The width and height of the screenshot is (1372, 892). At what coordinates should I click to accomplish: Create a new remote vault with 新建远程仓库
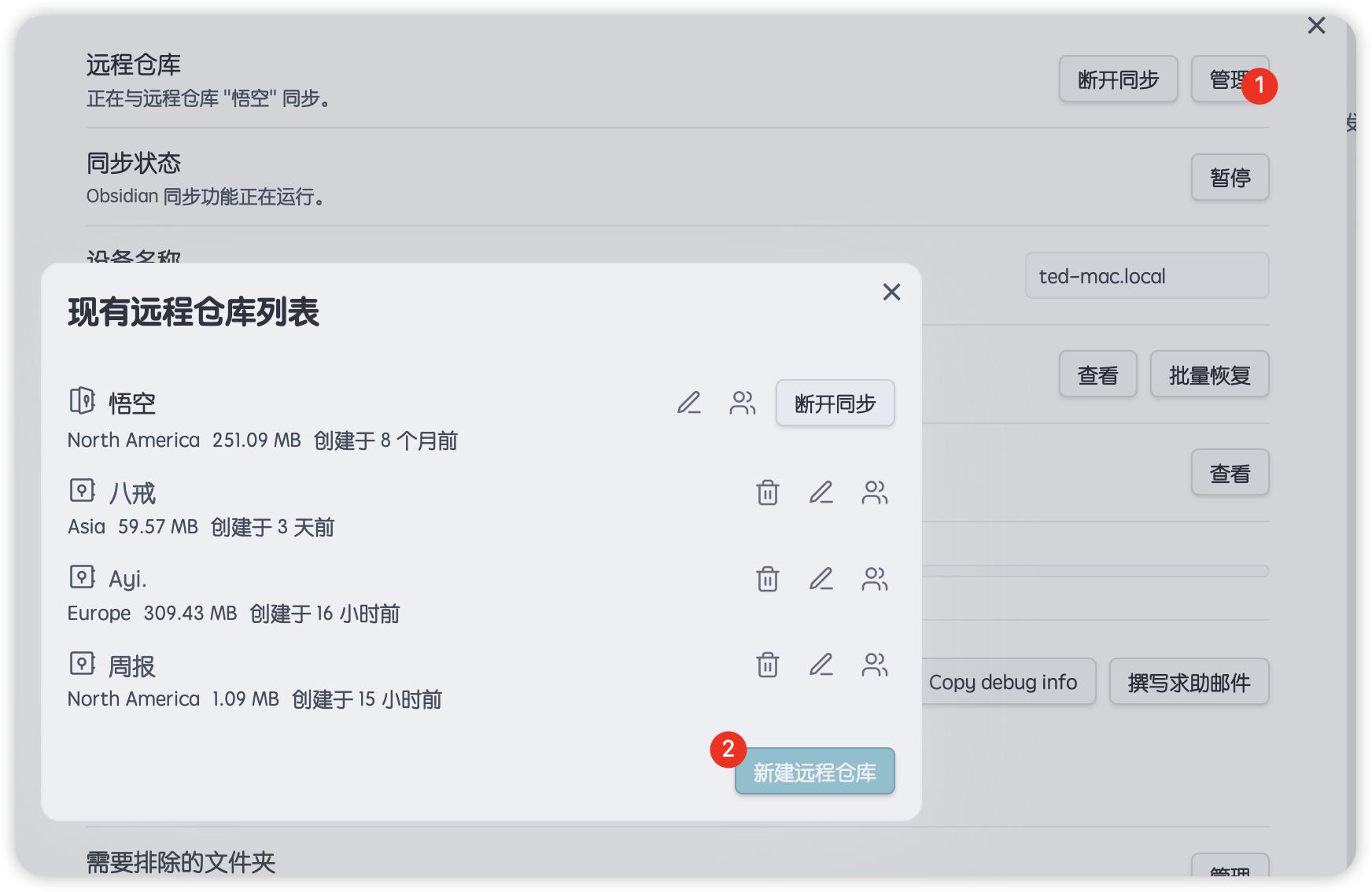814,772
